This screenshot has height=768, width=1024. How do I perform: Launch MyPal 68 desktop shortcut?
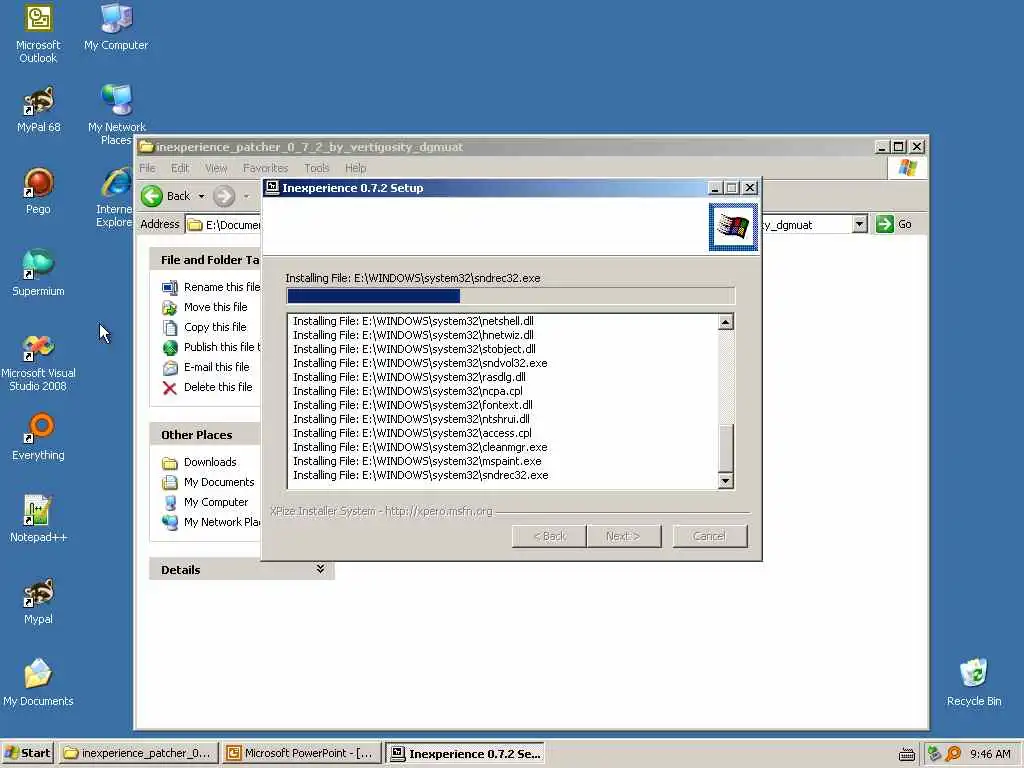click(38, 109)
